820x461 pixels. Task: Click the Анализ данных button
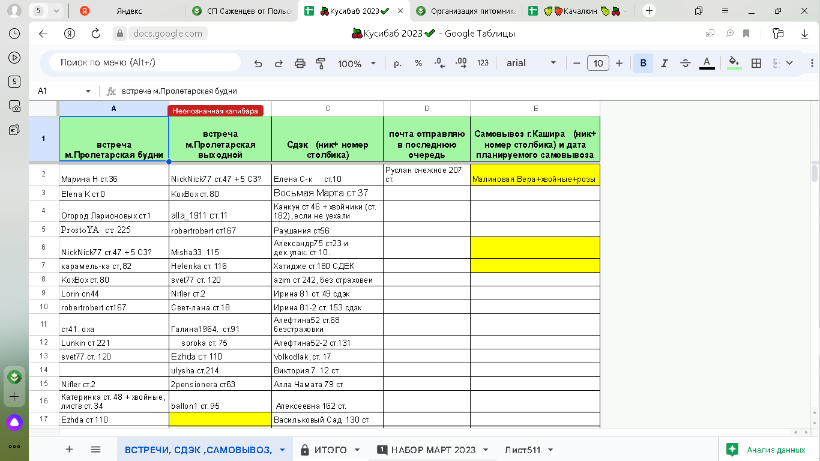(766, 450)
